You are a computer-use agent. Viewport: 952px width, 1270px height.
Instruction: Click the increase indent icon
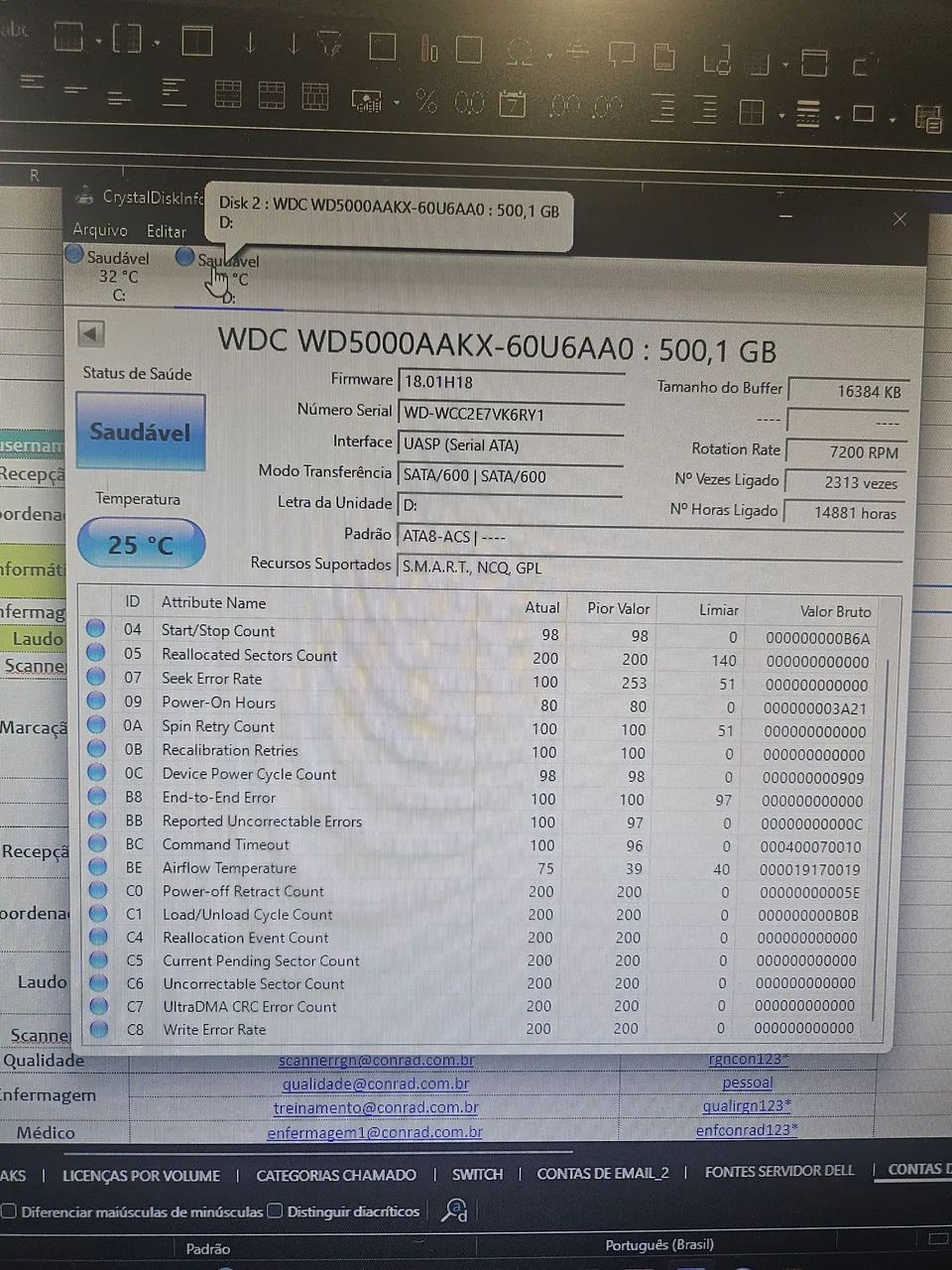[662, 107]
